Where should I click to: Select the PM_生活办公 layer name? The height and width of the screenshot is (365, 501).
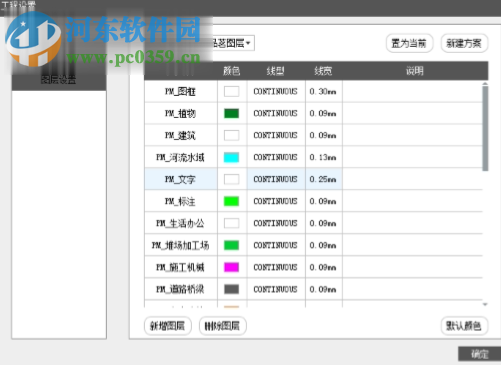(181, 223)
